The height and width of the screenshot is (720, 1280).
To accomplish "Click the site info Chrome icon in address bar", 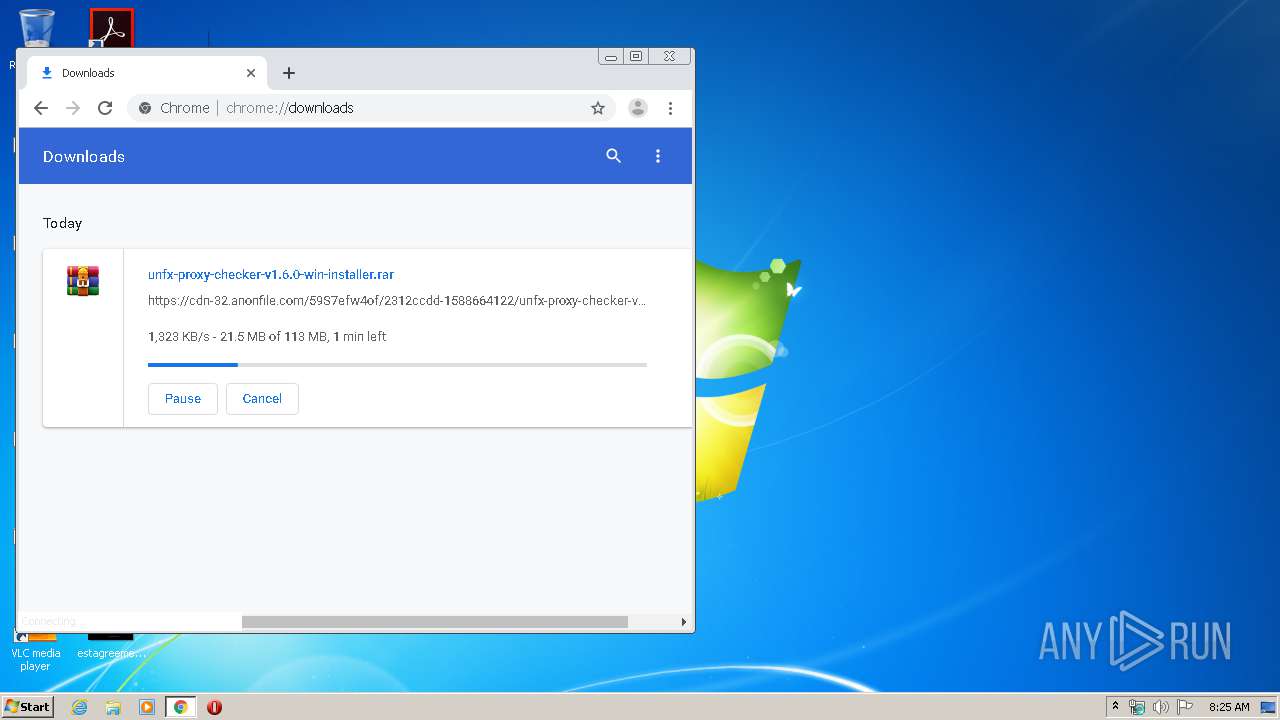I will pos(145,108).
